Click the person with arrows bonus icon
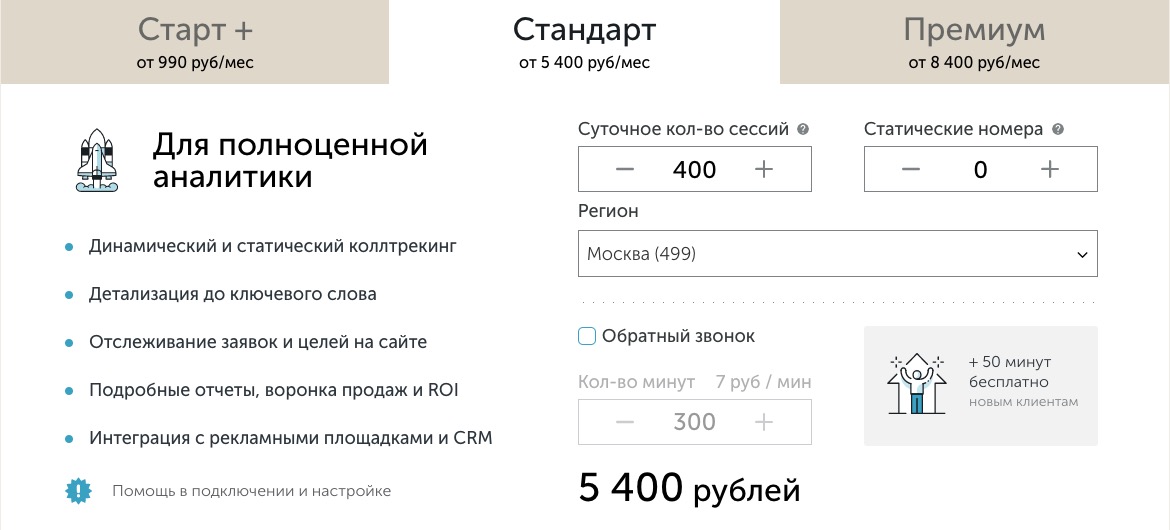 coord(916,384)
